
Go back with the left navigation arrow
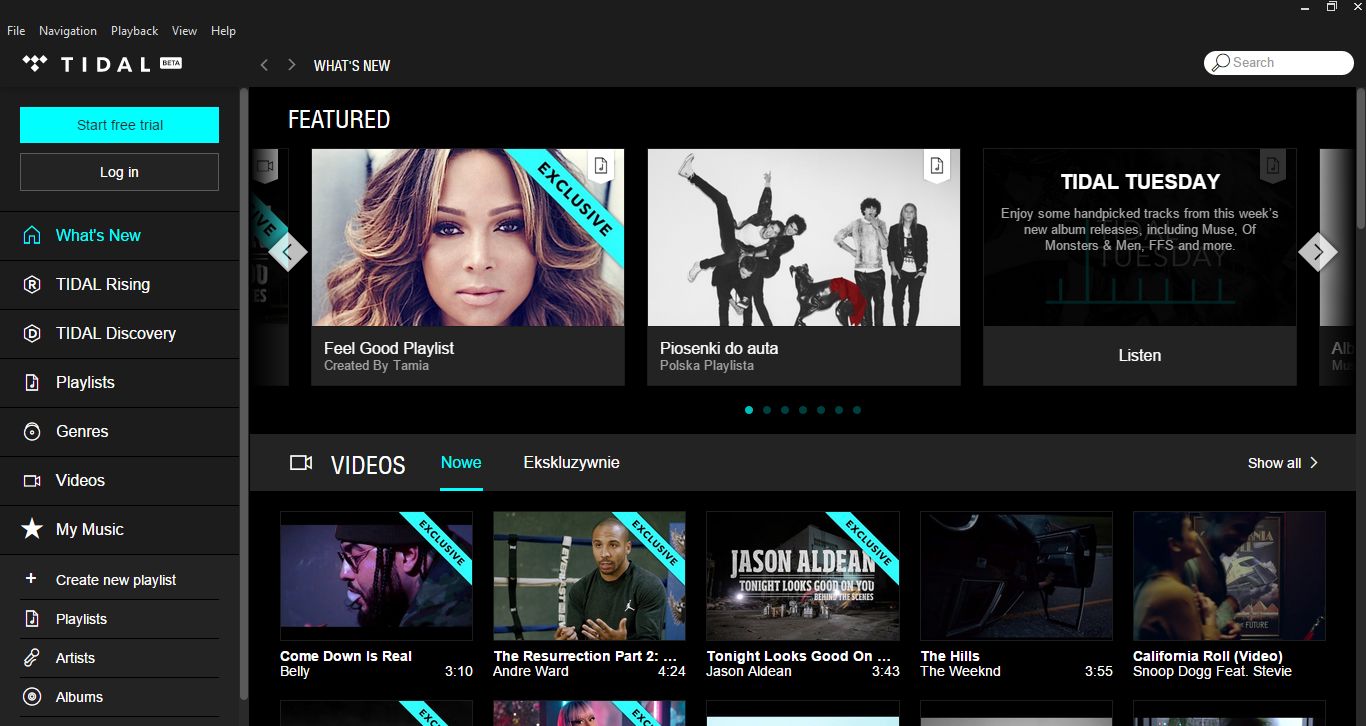coord(264,65)
